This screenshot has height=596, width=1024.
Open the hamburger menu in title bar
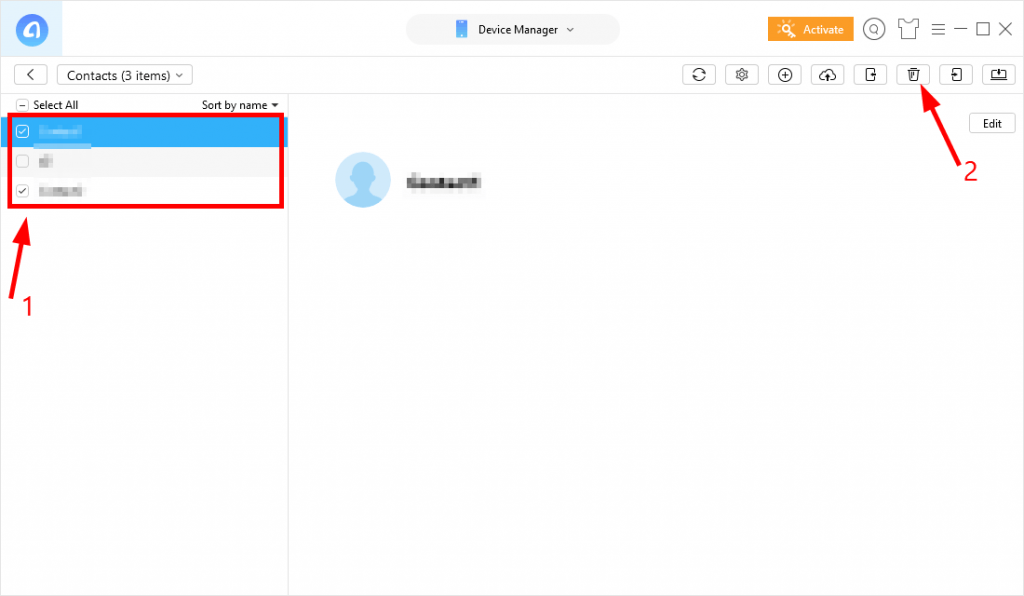(x=938, y=29)
